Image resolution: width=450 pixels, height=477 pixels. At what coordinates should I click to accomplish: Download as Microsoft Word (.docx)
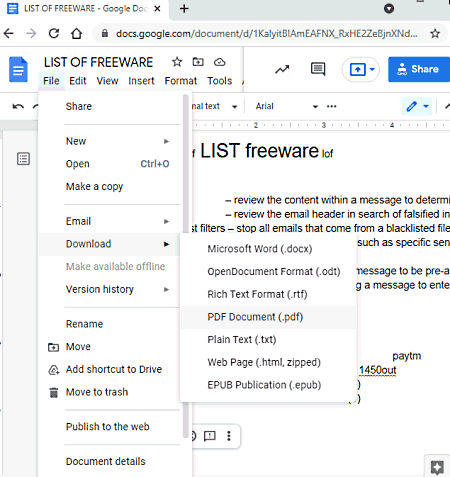[x=268, y=249]
